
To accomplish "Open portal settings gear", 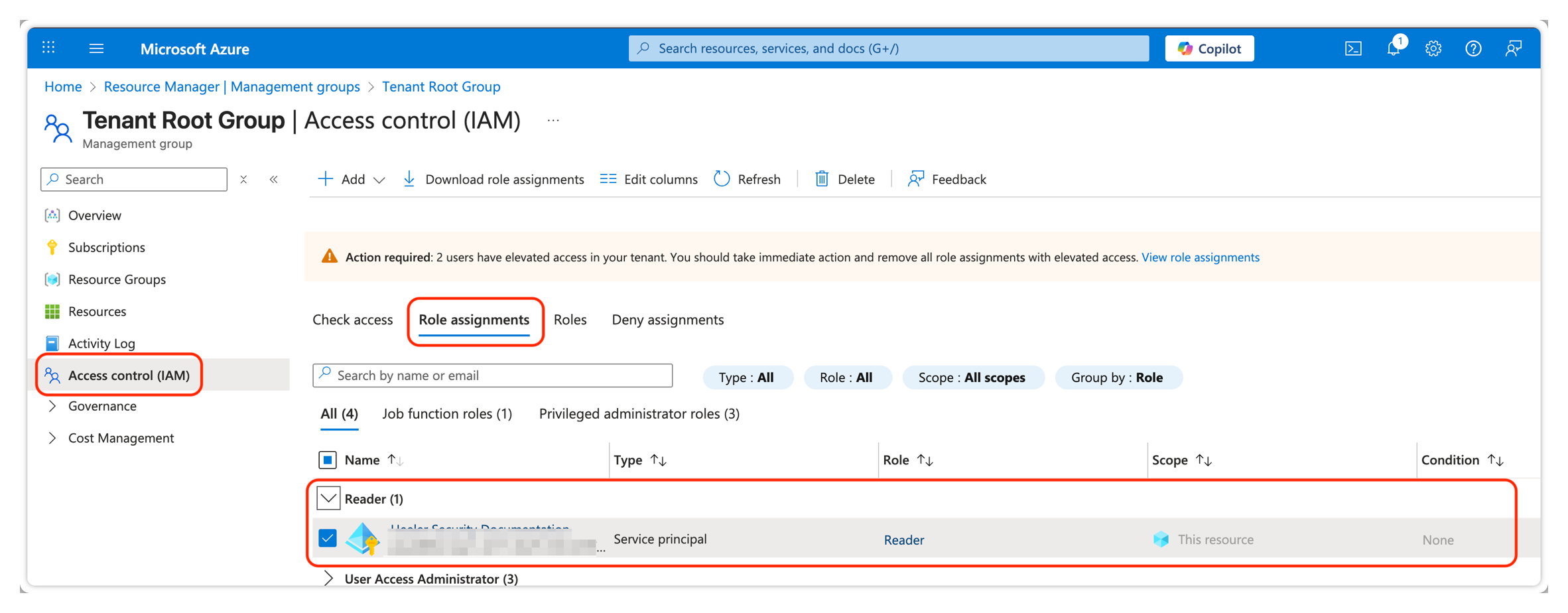I will click(x=1433, y=48).
